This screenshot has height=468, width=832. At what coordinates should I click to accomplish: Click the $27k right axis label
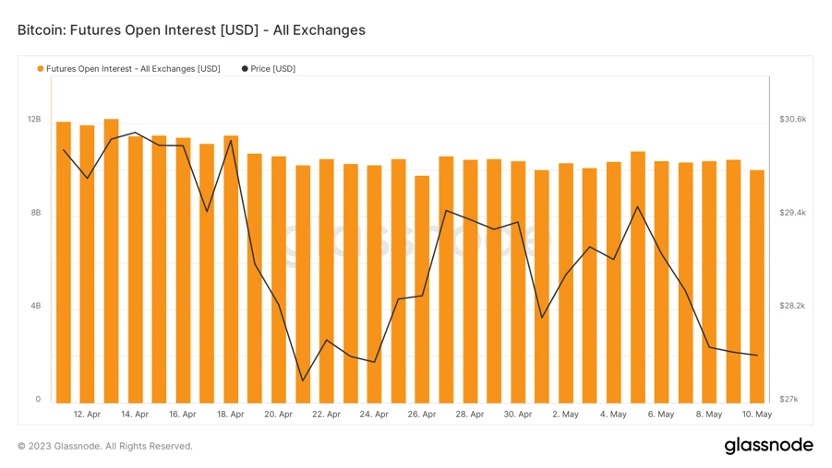(789, 399)
